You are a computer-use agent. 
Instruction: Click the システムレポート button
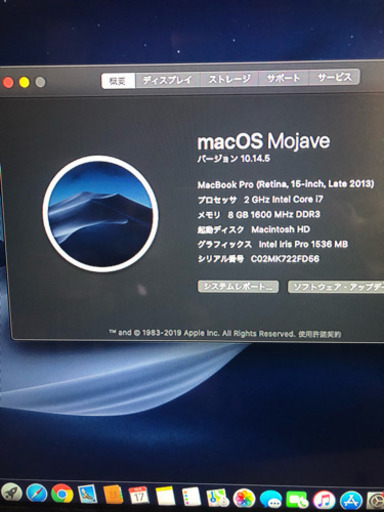tap(238, 286)
